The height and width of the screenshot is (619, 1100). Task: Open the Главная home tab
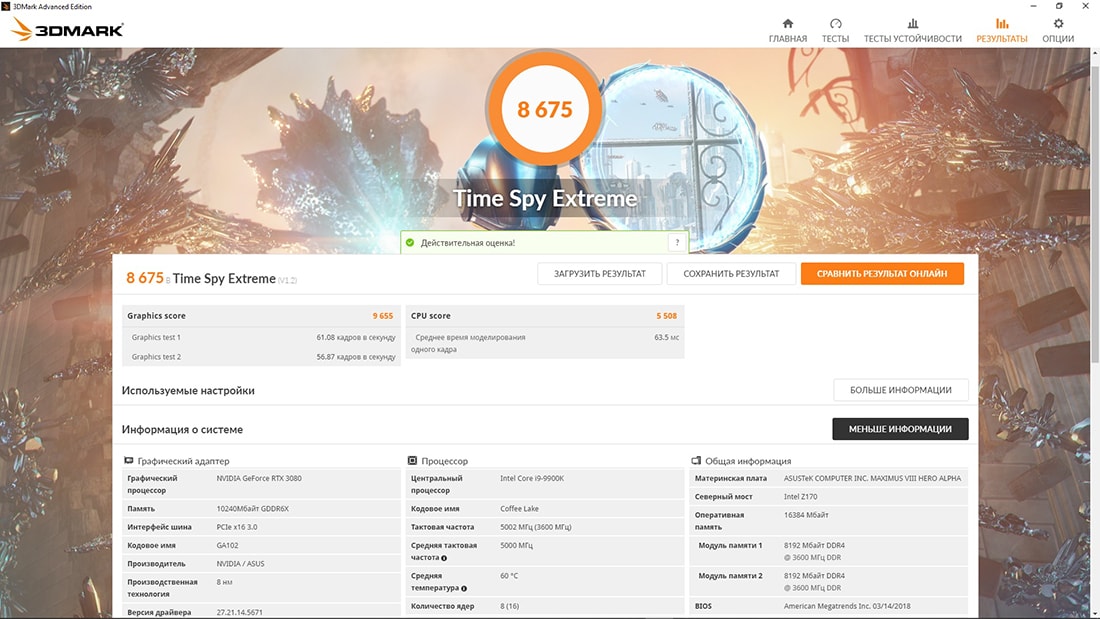click(x=787, y=31)
